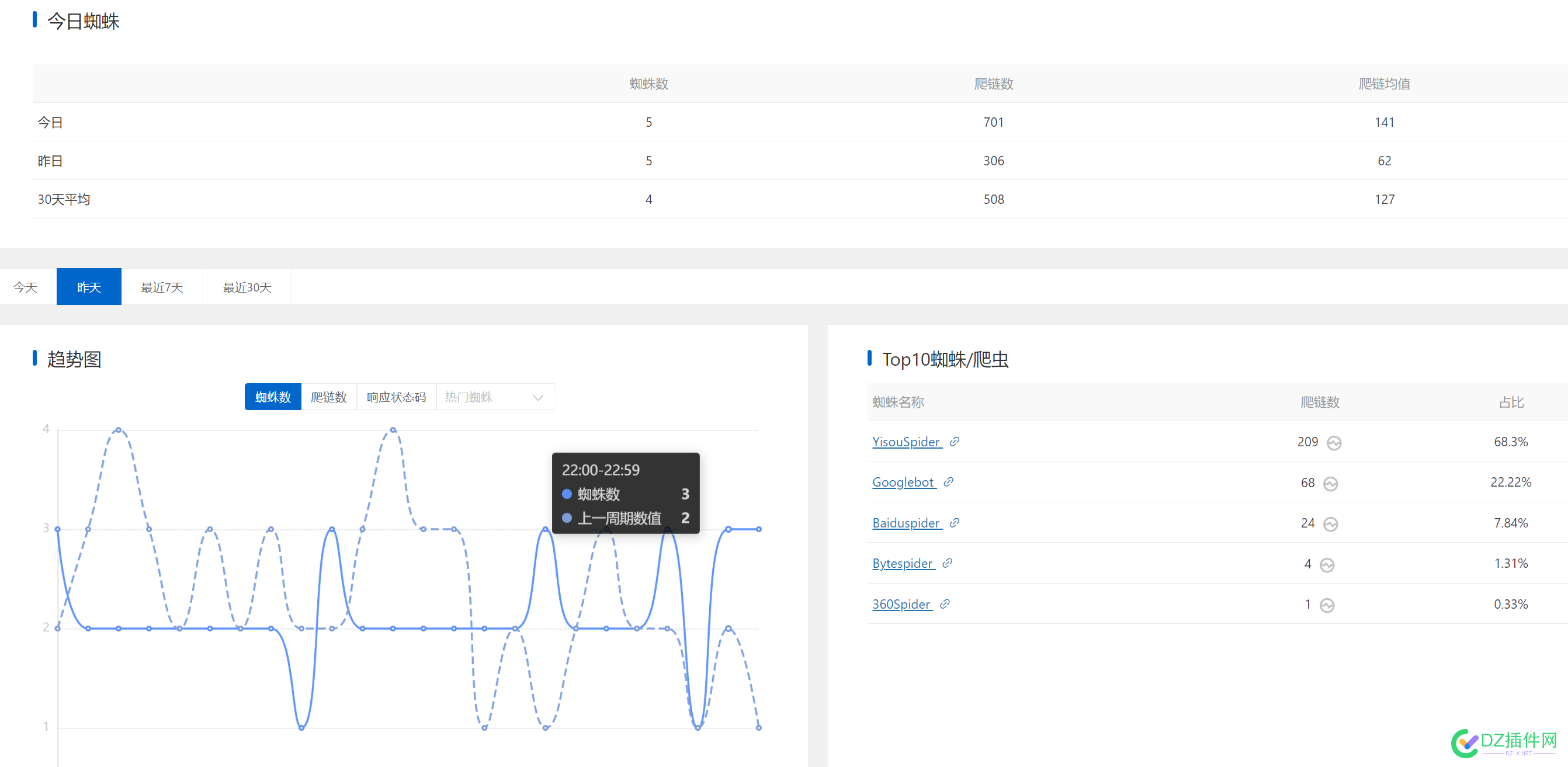Click the 今日蜘蛛 section heading

click(x=84, y=21)
